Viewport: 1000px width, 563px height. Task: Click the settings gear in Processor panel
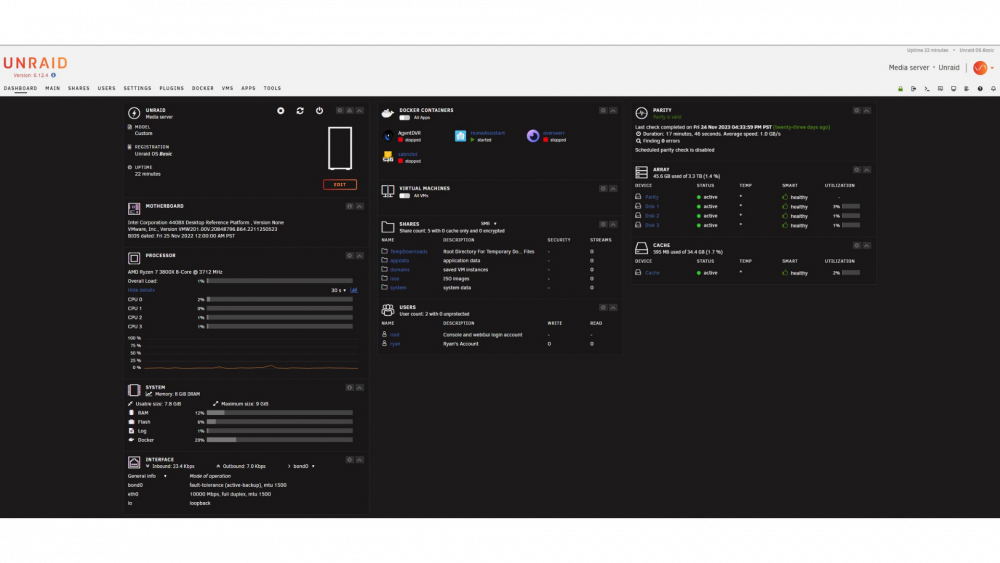[349, 256]
